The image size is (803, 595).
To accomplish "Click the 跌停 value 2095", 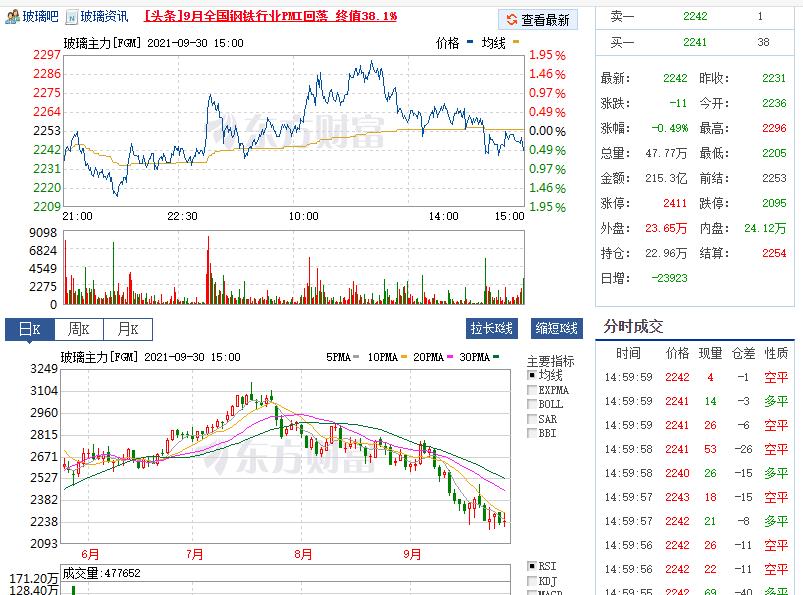I will coord(774,203).
